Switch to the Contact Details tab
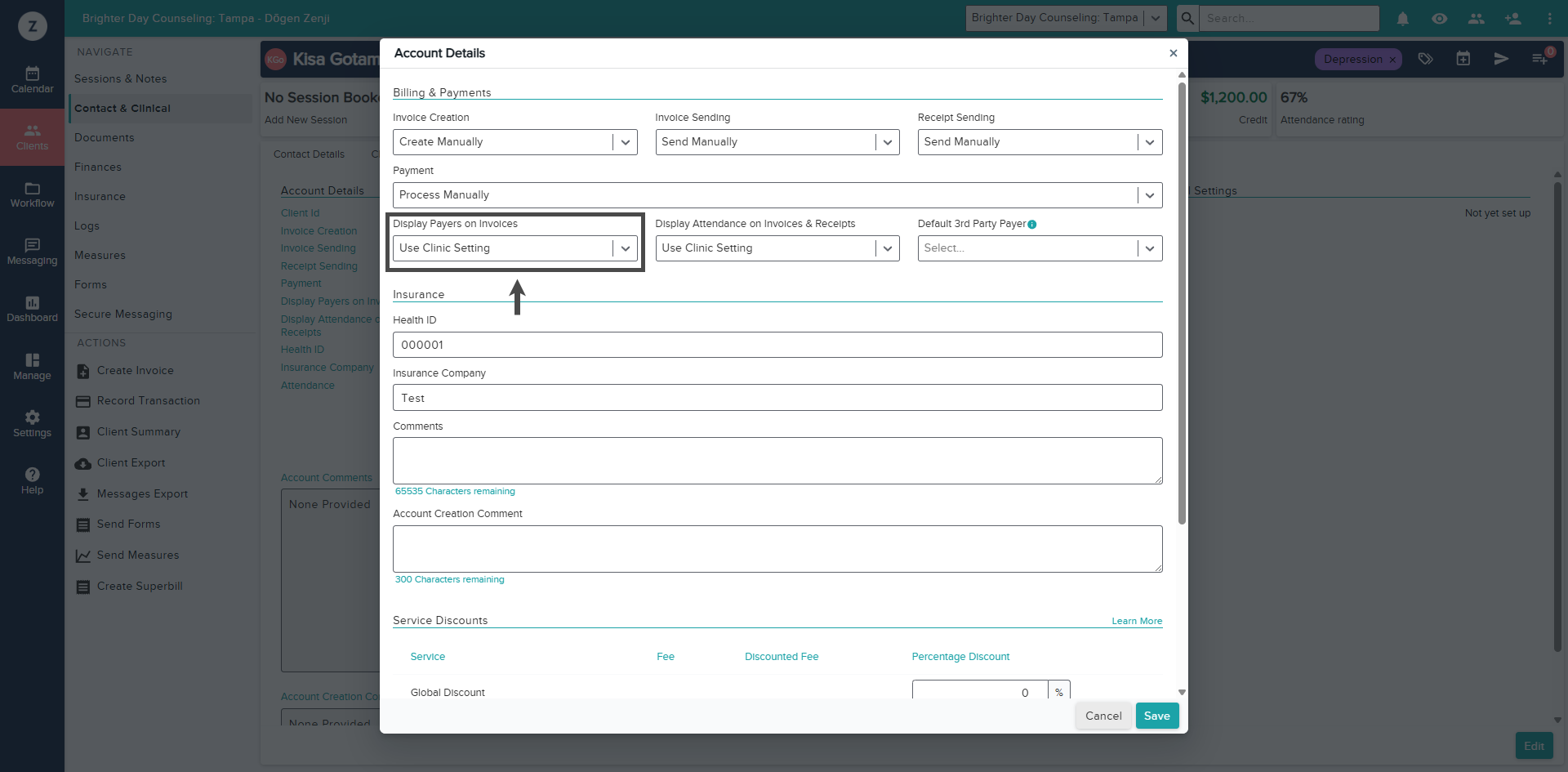The image size is (1568, 772). coord(309,154)
